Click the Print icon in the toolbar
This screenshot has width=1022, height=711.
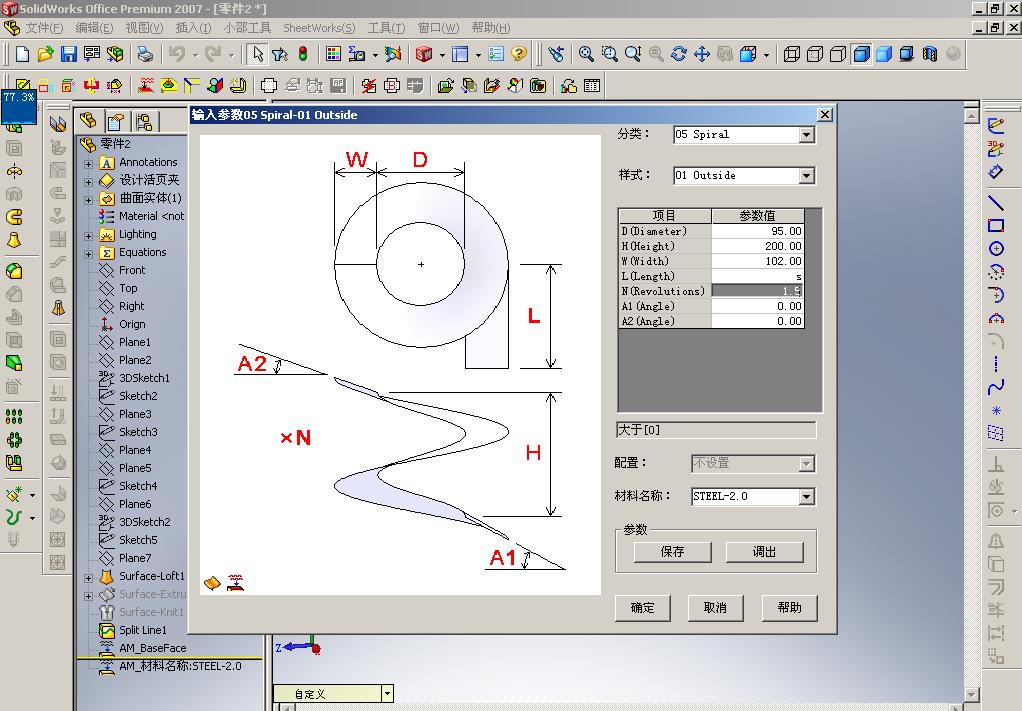(x=145, y=54)
